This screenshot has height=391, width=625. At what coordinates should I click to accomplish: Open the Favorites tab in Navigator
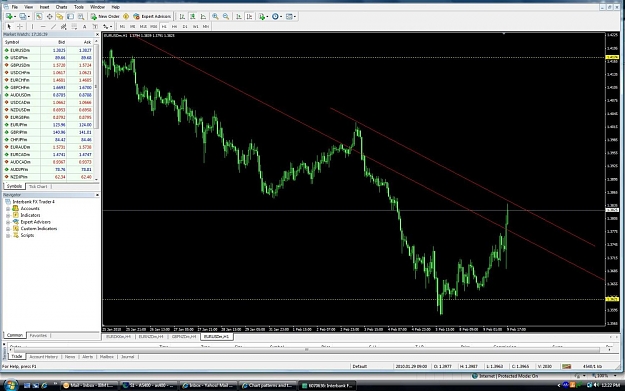(x=38, y=336)
